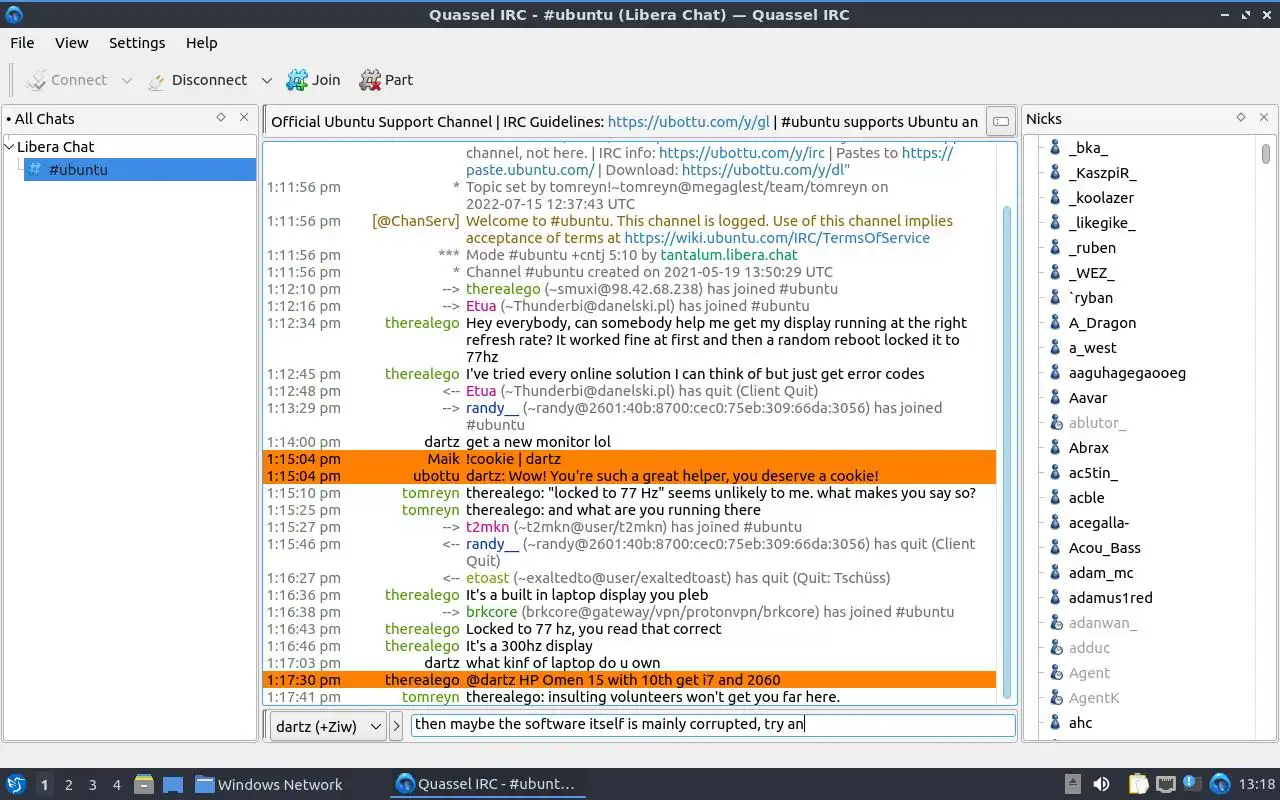The height and width of the screenshot is (800, 1280).
Task: Select nick ahc in Nicks list
Action: tap(1080, 723)
